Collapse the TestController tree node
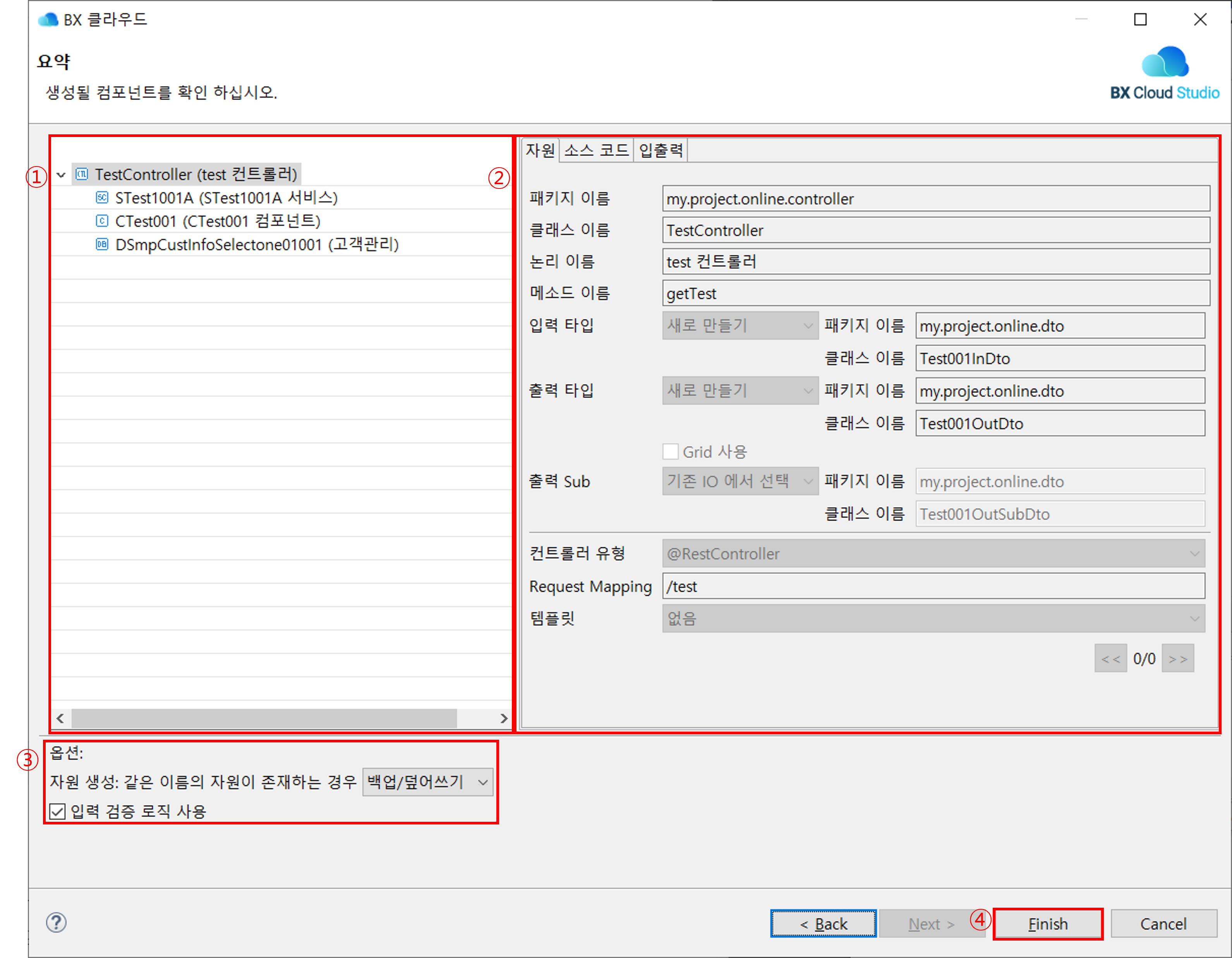1232x958 pixels. click(62, 175)
